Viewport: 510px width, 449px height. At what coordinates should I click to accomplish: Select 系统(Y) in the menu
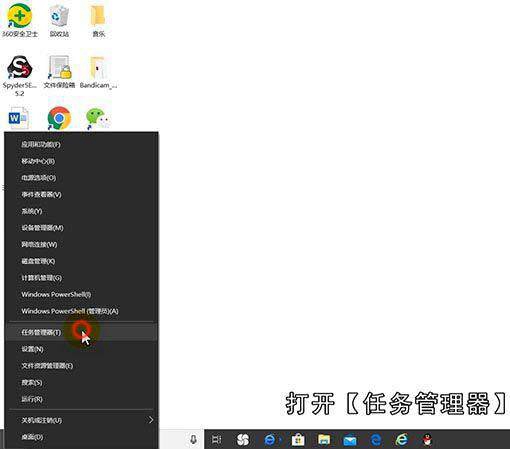[x=81, y=211]
